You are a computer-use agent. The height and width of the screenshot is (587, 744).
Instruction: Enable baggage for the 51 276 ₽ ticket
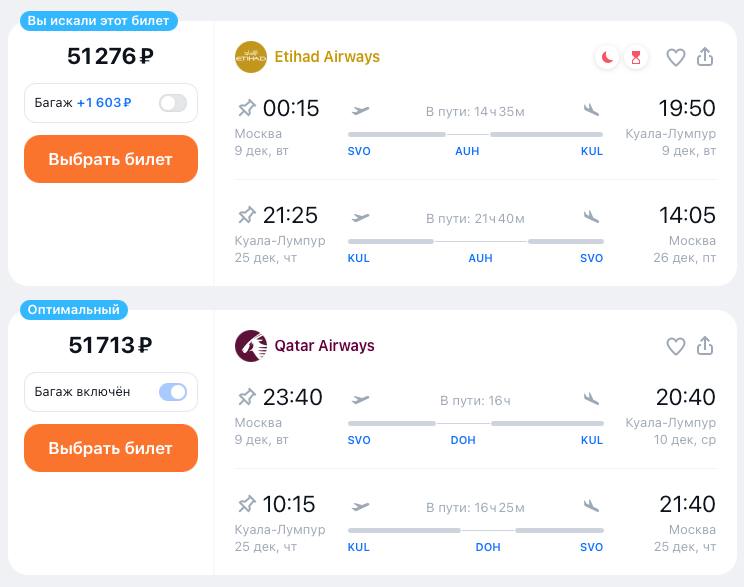coord(172,103)
